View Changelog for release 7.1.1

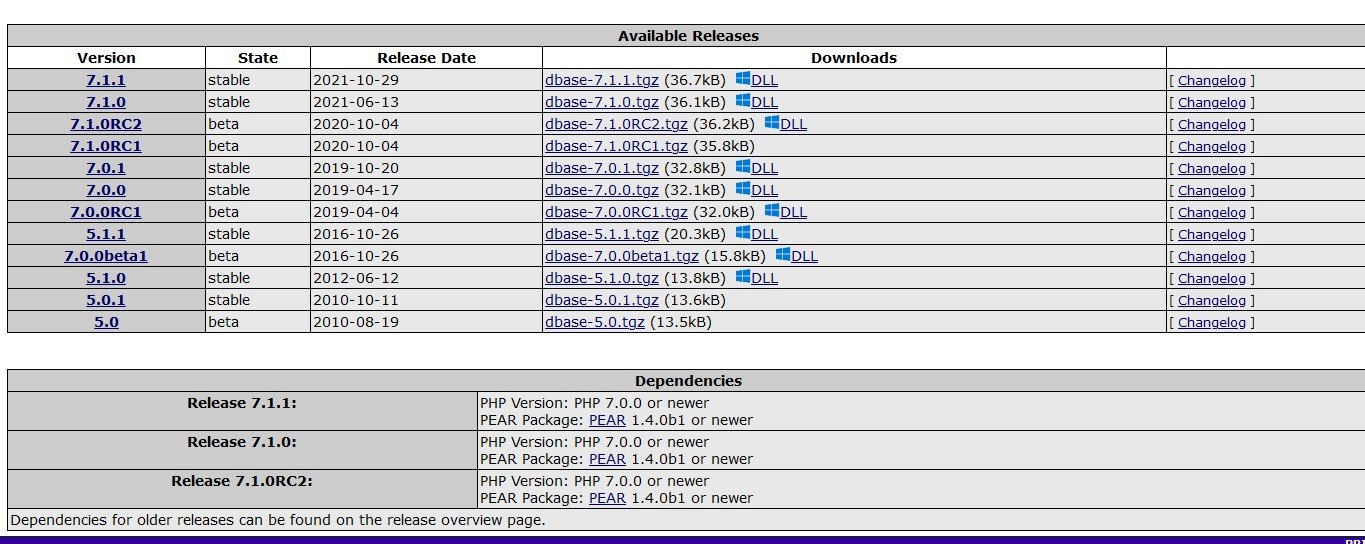click(x=1212, y=80)
